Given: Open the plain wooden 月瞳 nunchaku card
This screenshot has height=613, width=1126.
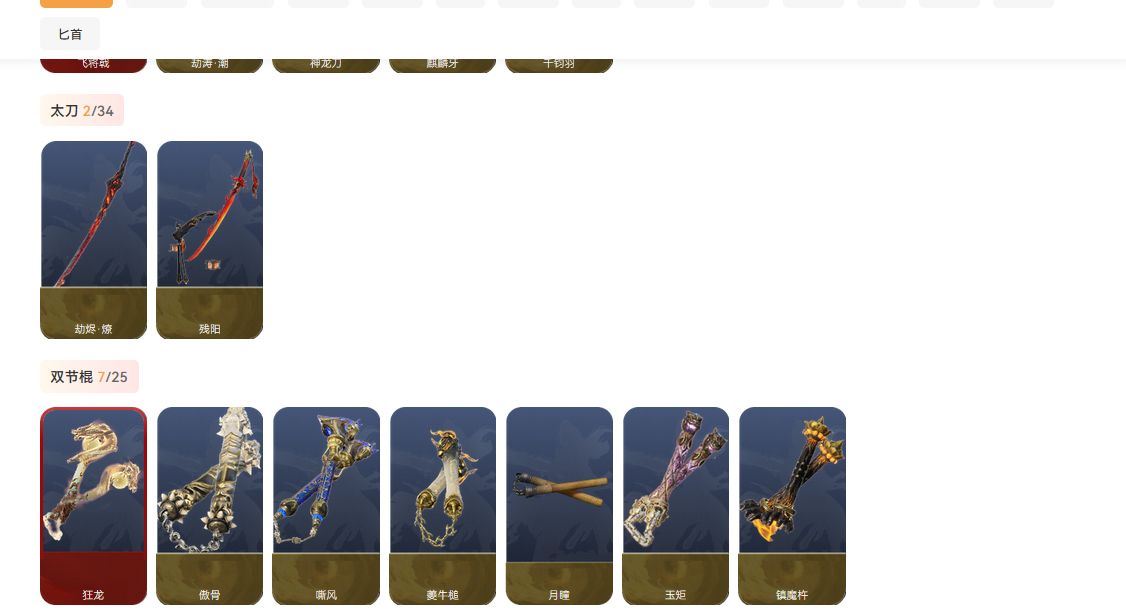Looking at the screenshot, I should click(x=559, y=506).
